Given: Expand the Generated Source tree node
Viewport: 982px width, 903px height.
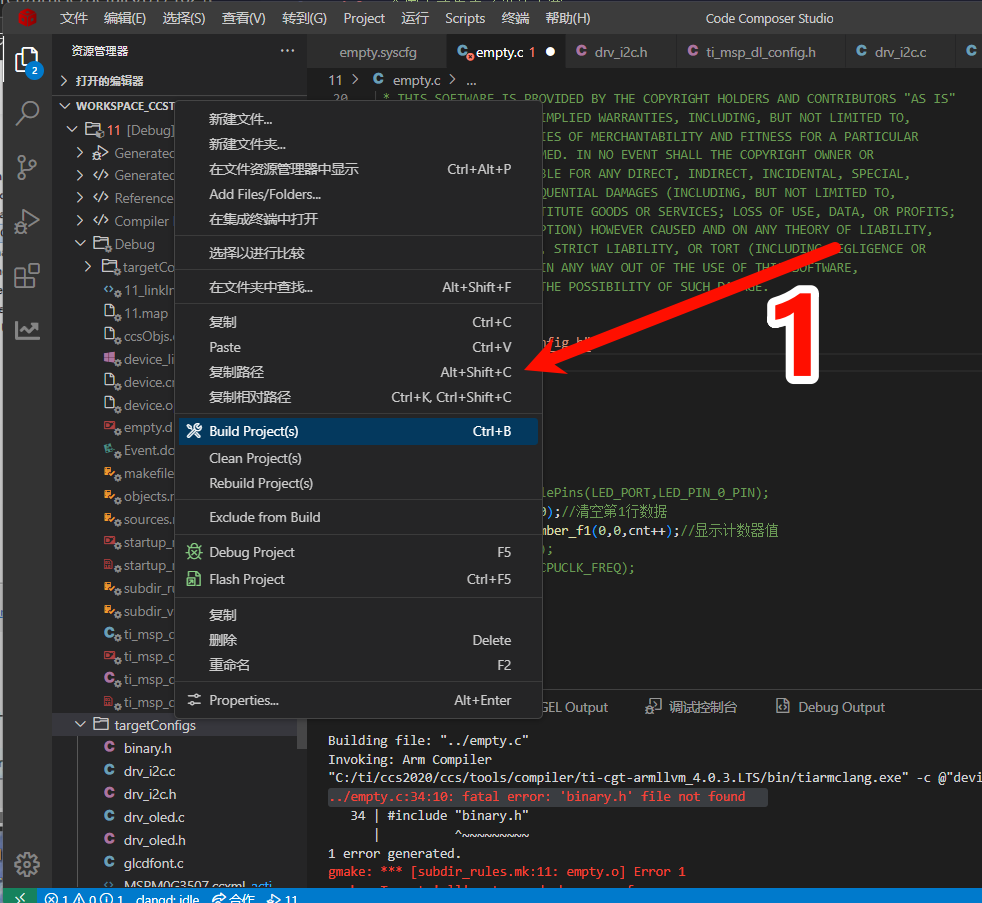Looking at the screenshot, I should click(80, 152).
